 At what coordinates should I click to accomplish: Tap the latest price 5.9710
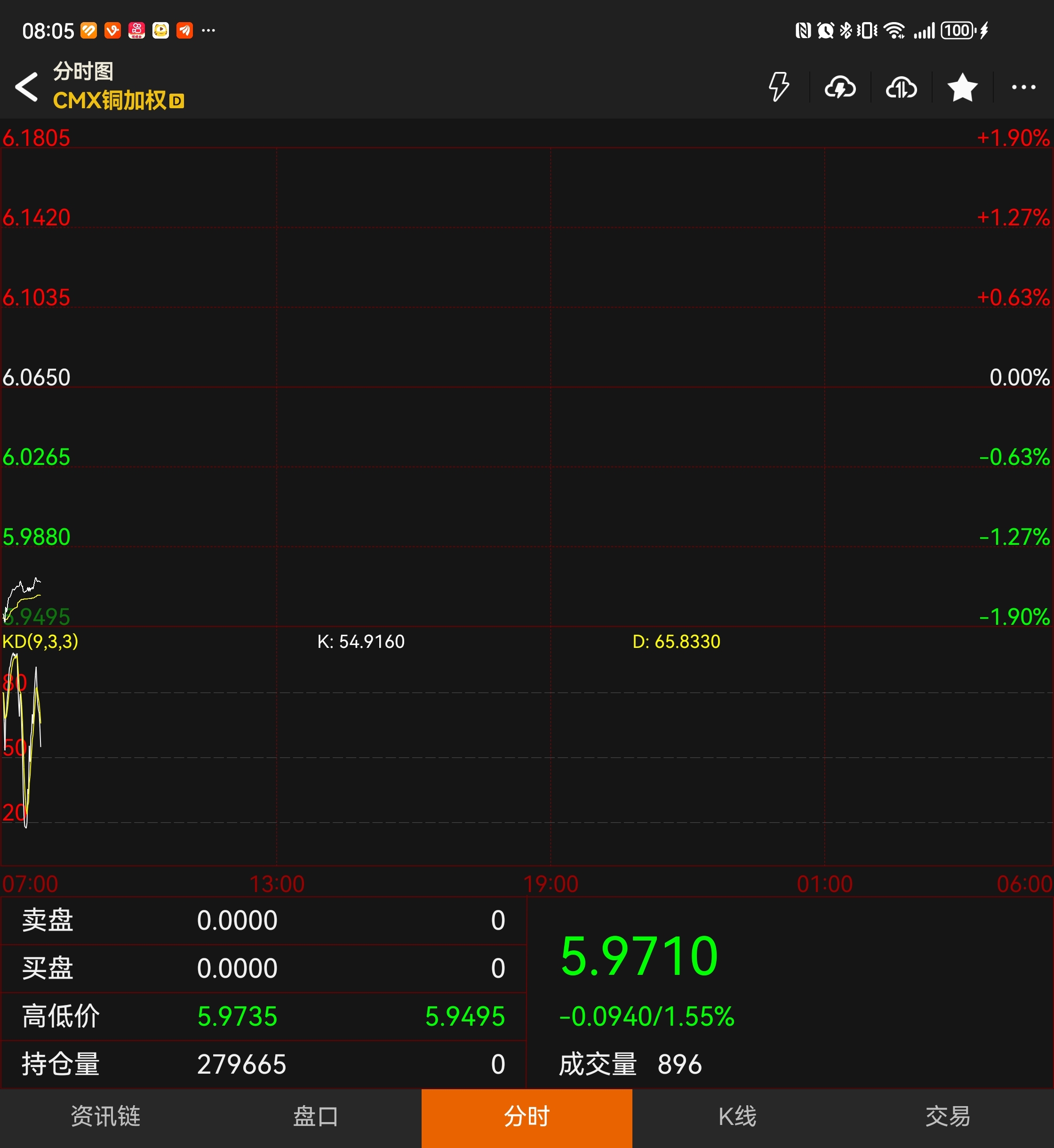click(x=639, y=957)
